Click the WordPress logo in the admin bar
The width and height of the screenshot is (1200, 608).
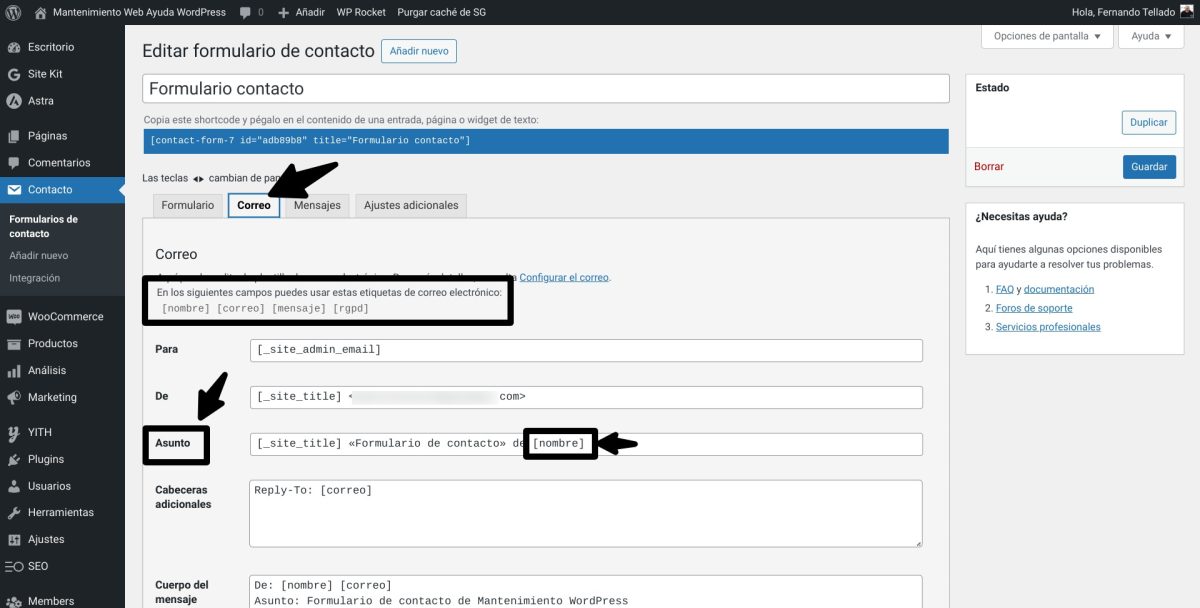tap(13, 12)
